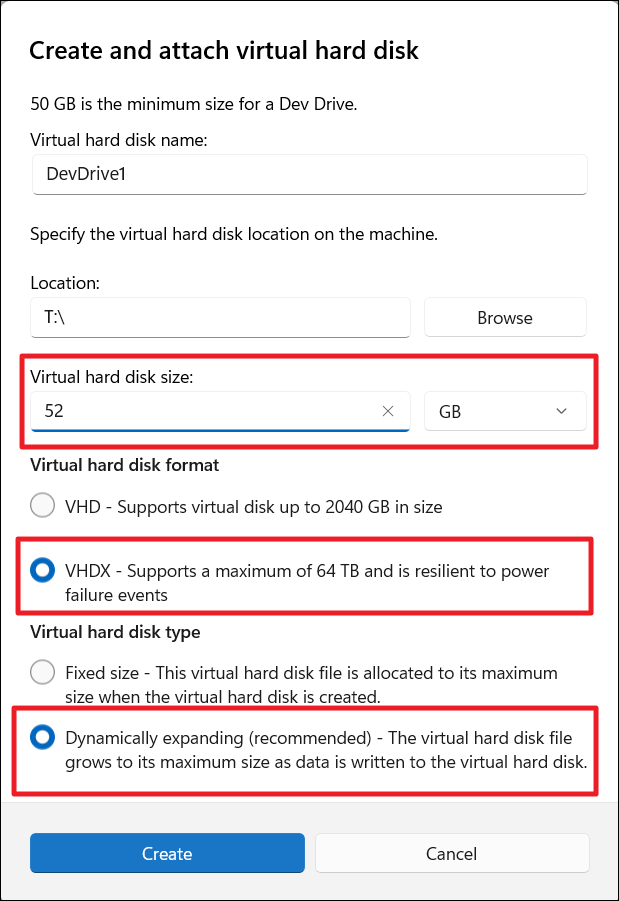Image resolution: width=619 pixels, height=901 pixels.
Task: Focus the Location field containing T:\
Action: [x=220, y=318]
